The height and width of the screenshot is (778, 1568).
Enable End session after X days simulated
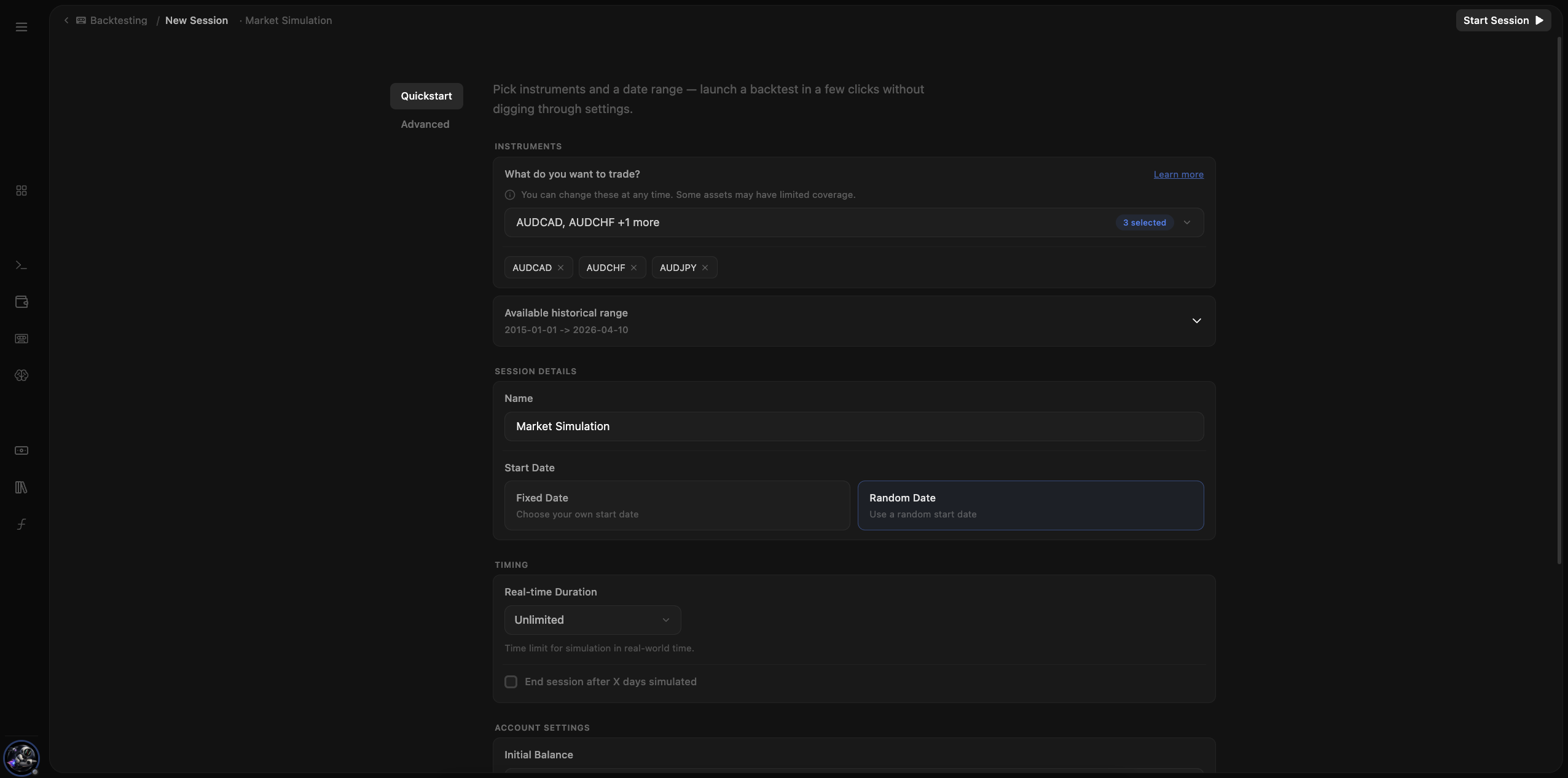click(511, 682)
